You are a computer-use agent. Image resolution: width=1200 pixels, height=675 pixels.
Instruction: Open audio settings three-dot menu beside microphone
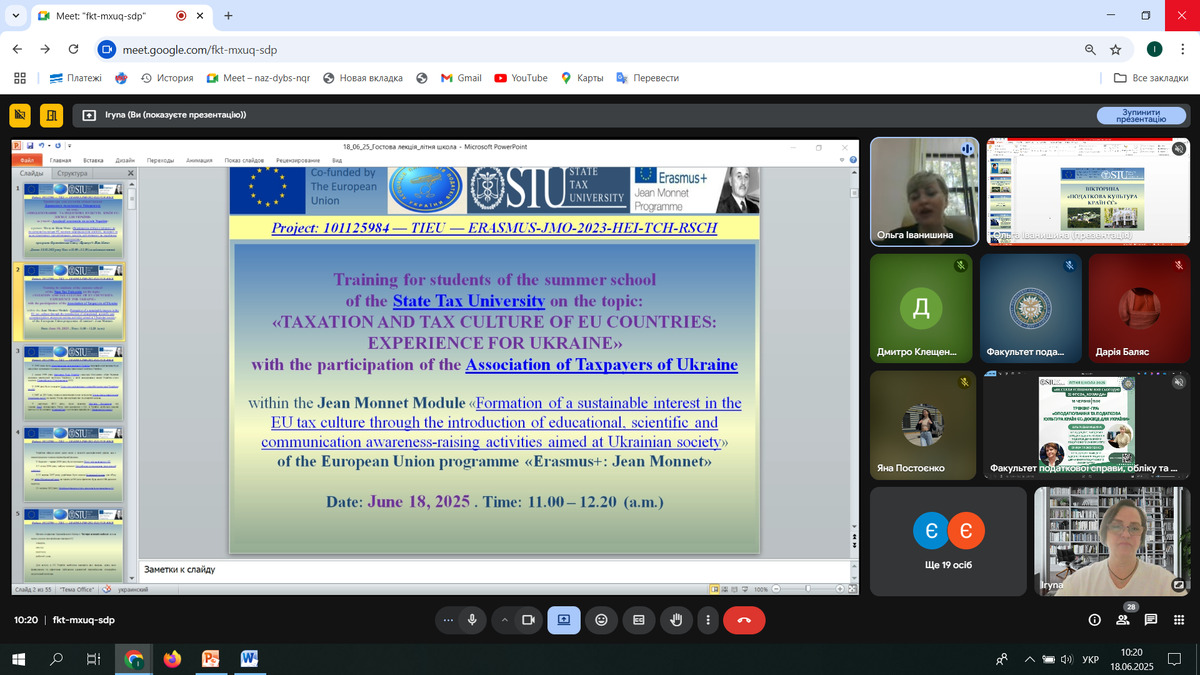(448, 620)
